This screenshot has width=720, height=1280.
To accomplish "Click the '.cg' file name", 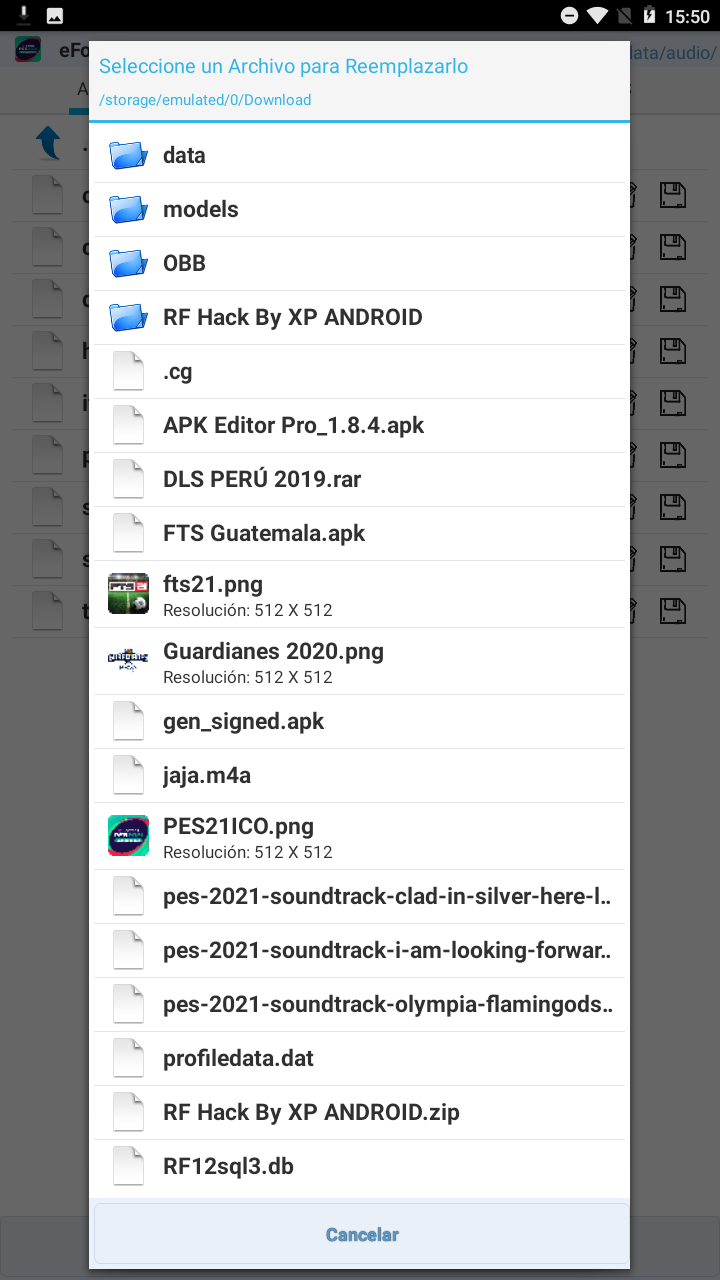I will pyautogui.click(x=178, y=372).
